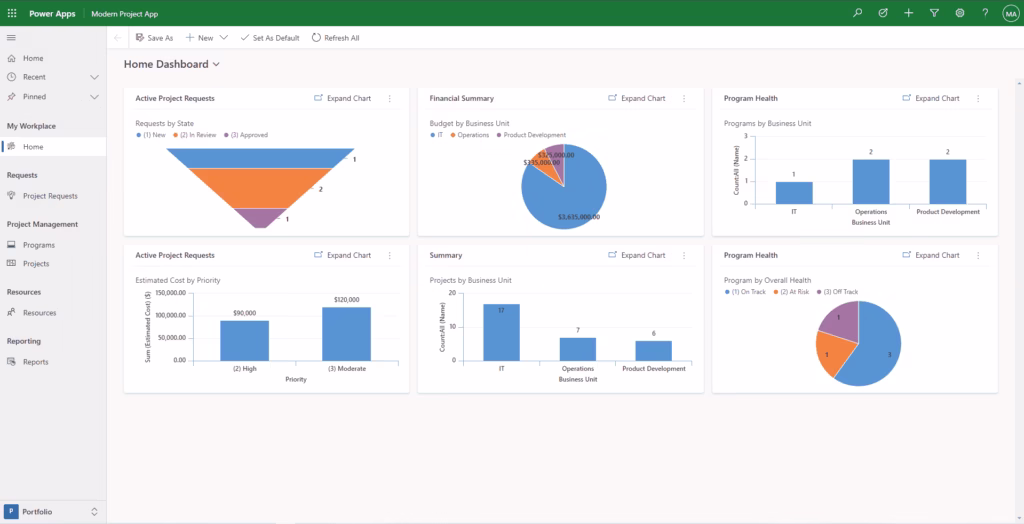
Task: Click New in command bar
Action: tap(199, 38)
